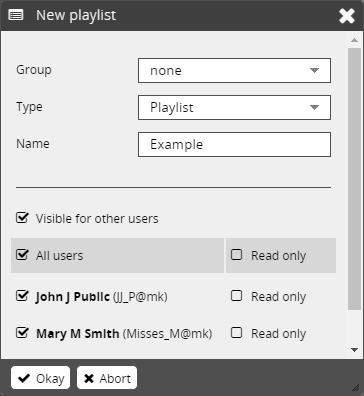Screen dimensions: 364x396
Task: Click the vertical scrollbar thumb
Action: tap(354, 179)
